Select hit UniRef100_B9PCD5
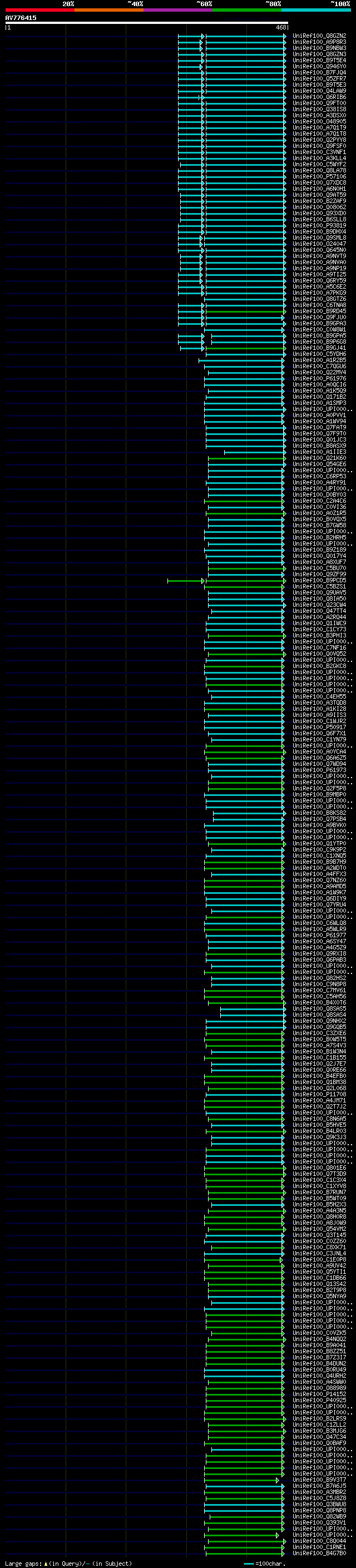 319,580
